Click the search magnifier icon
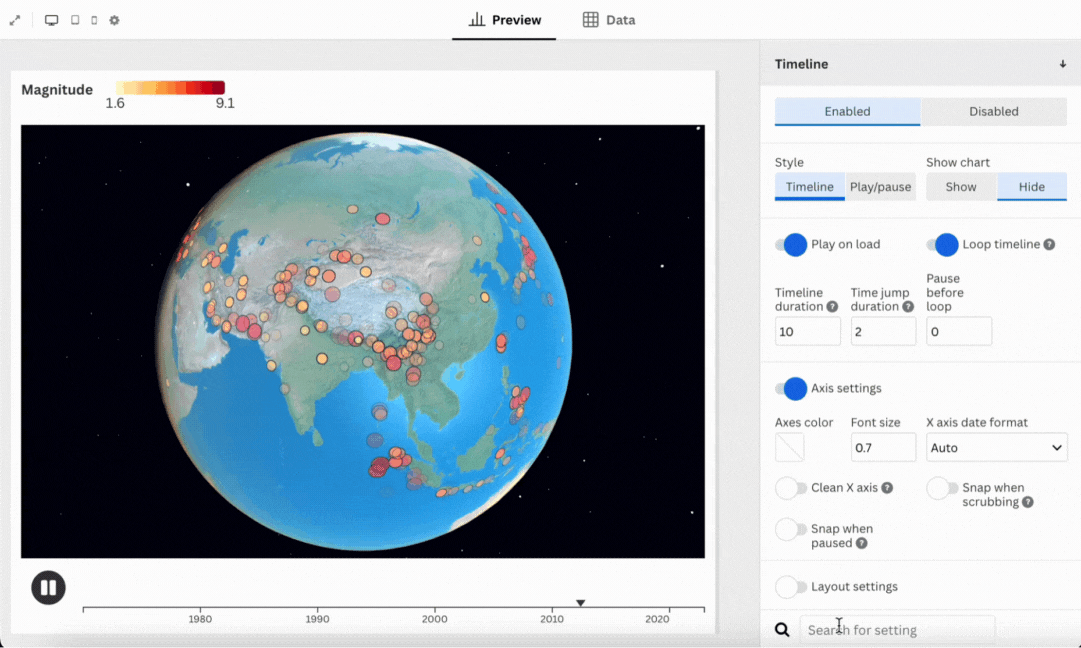The height and width of the screenshot is (648, 1081). point(782,630)
